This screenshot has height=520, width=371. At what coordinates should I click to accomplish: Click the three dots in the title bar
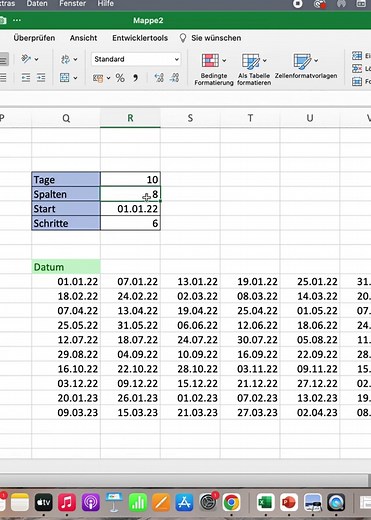pyautogui.click(x=17, y=20)
